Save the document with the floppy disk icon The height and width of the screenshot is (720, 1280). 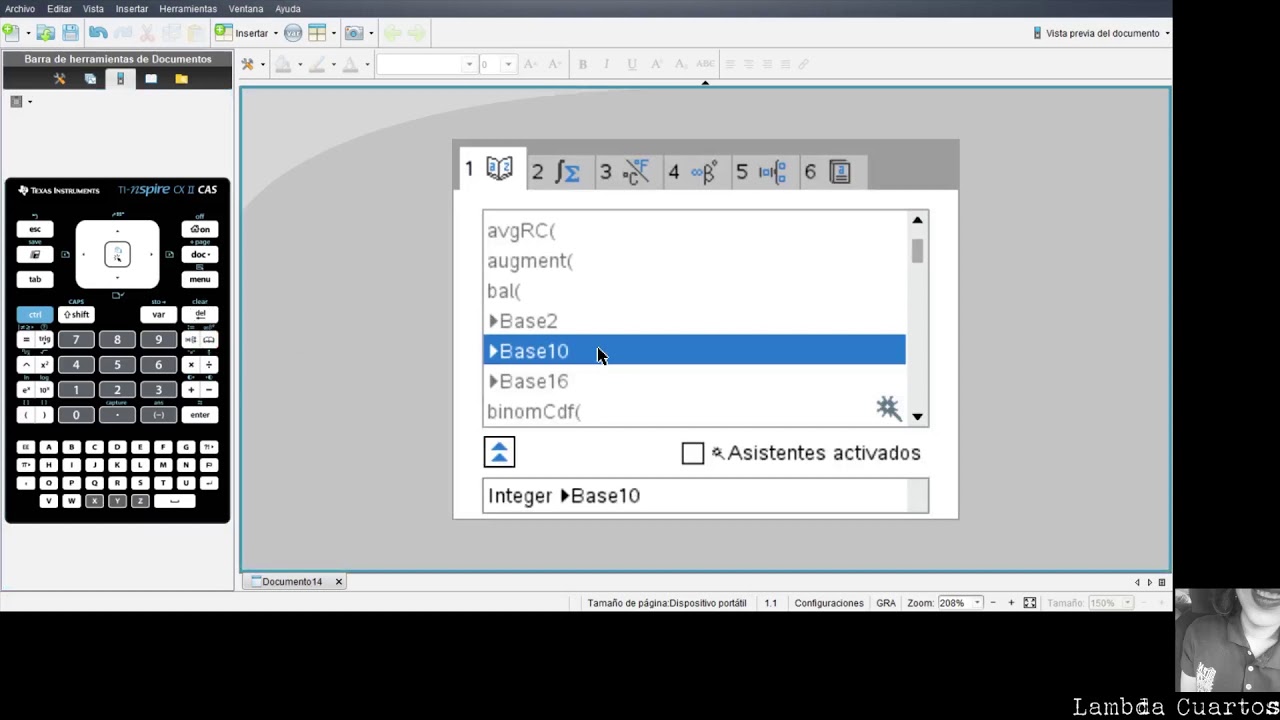click(x=70, y=33)
